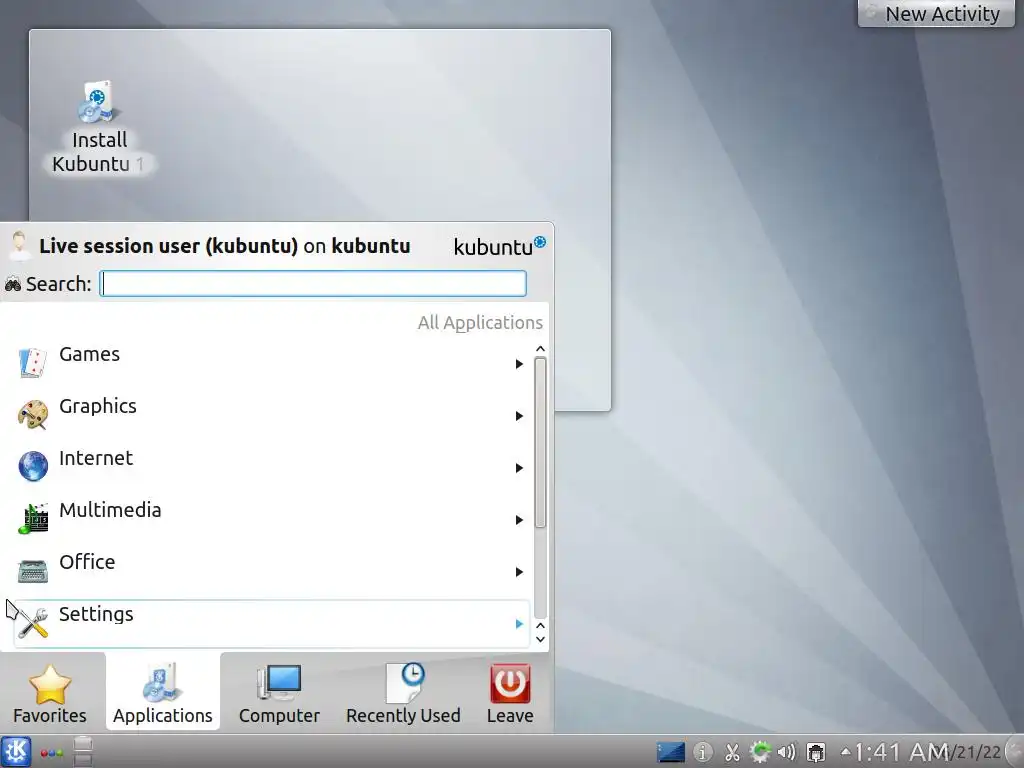Click the Games category cards icon
The width and height of the screenshot is (1024, 768).
click(33, 363)
